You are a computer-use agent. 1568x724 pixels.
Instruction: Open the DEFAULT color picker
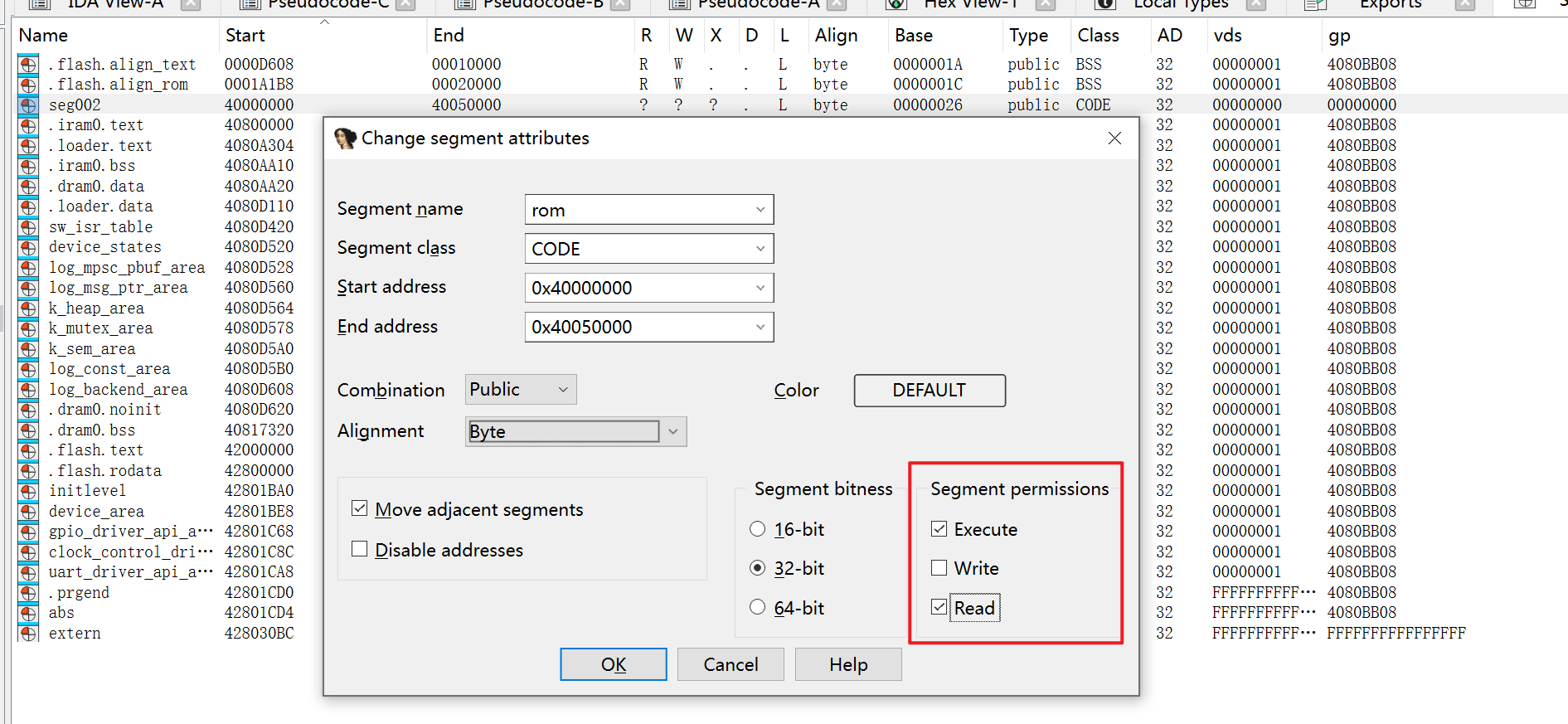click(x=929, y=390)
